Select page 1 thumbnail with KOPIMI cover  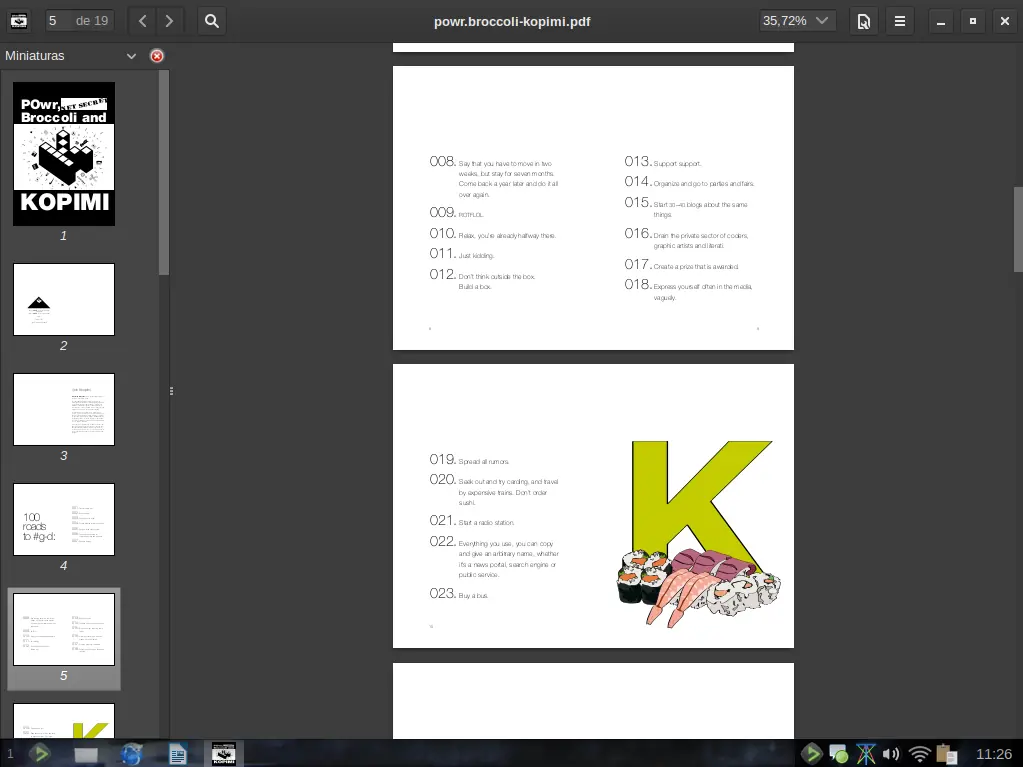(64, 154)
